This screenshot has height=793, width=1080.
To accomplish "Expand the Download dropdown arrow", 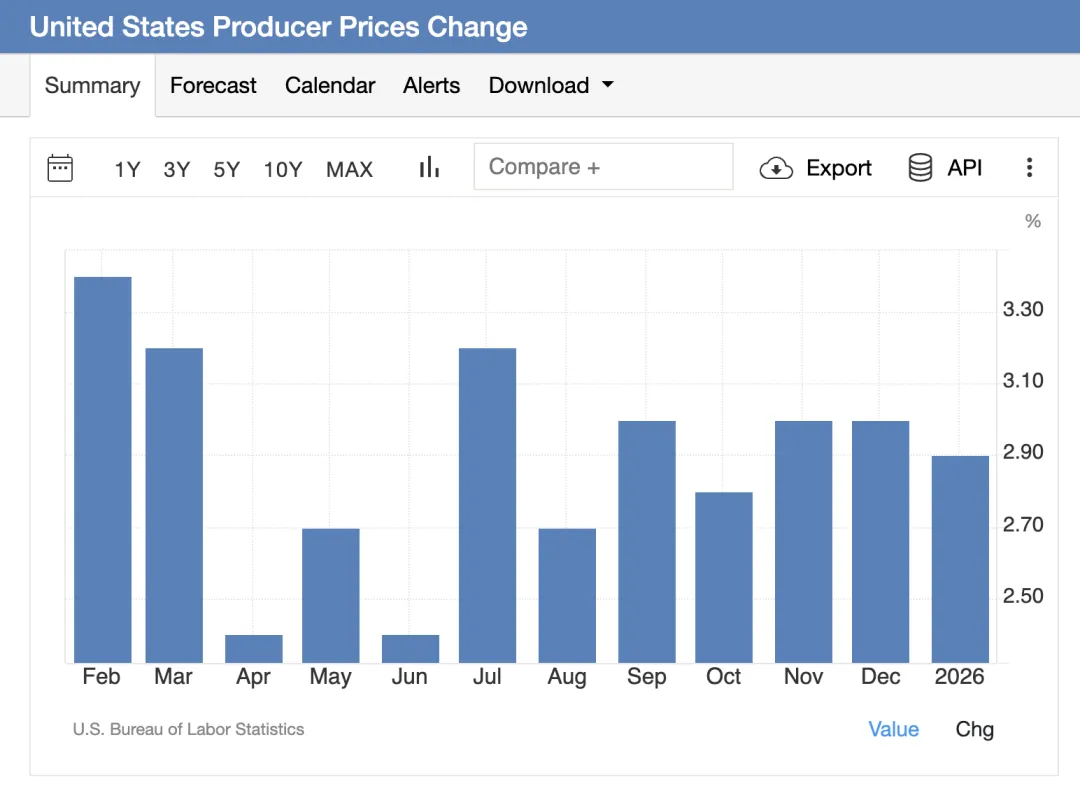I will pos(607,85).
